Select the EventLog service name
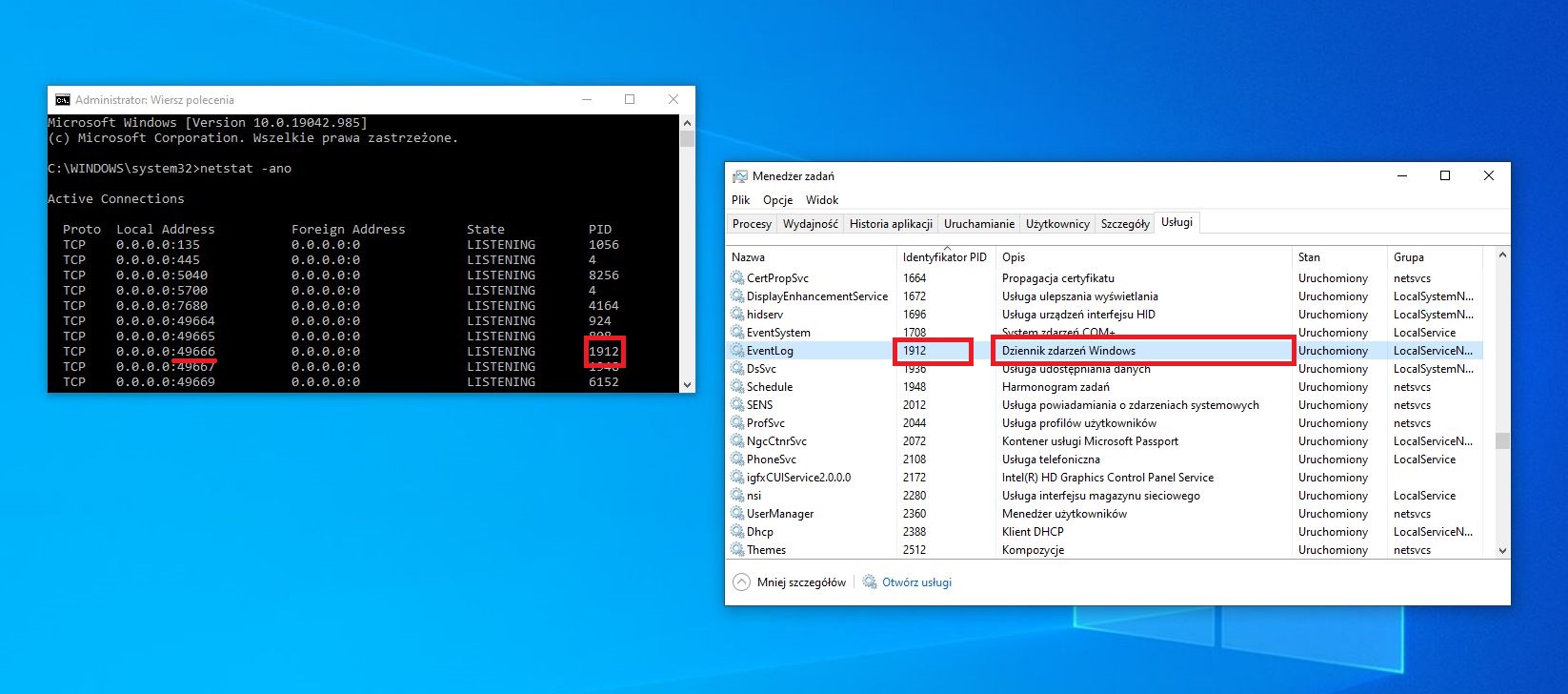 coord(770,351)
